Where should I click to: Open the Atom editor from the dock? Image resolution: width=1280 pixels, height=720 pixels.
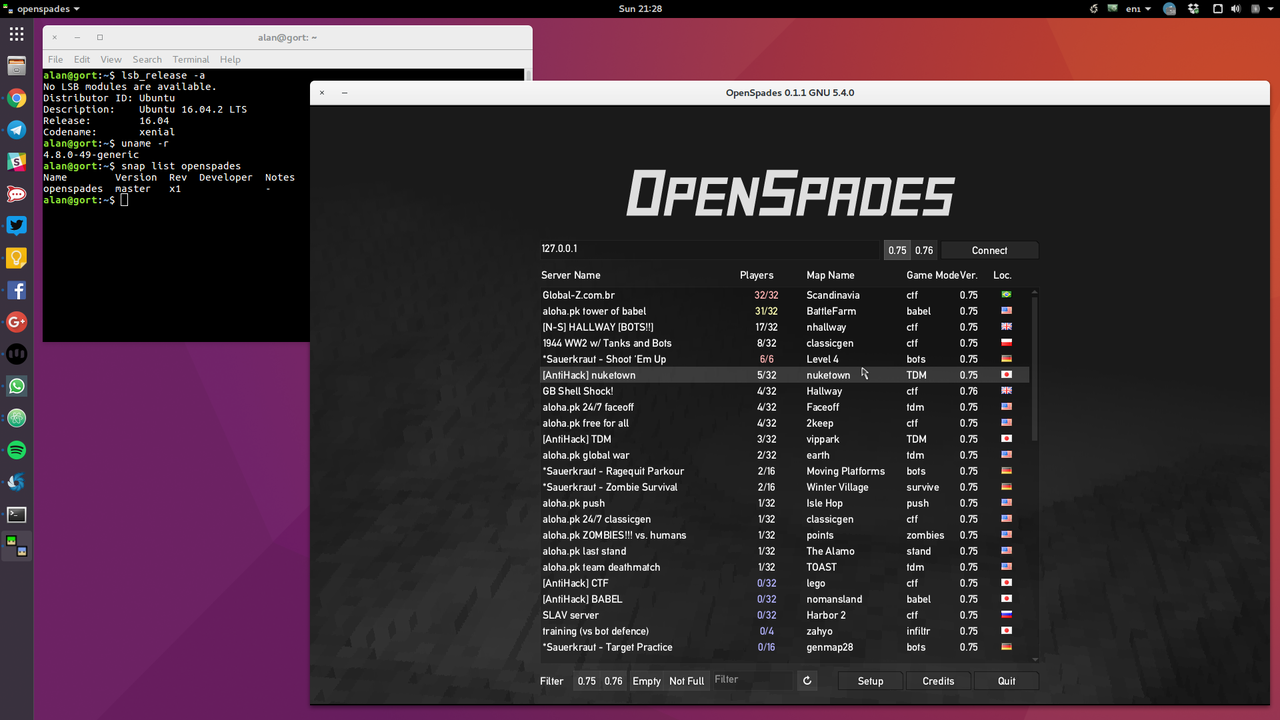pyautogui.click(x=16, y=418)
